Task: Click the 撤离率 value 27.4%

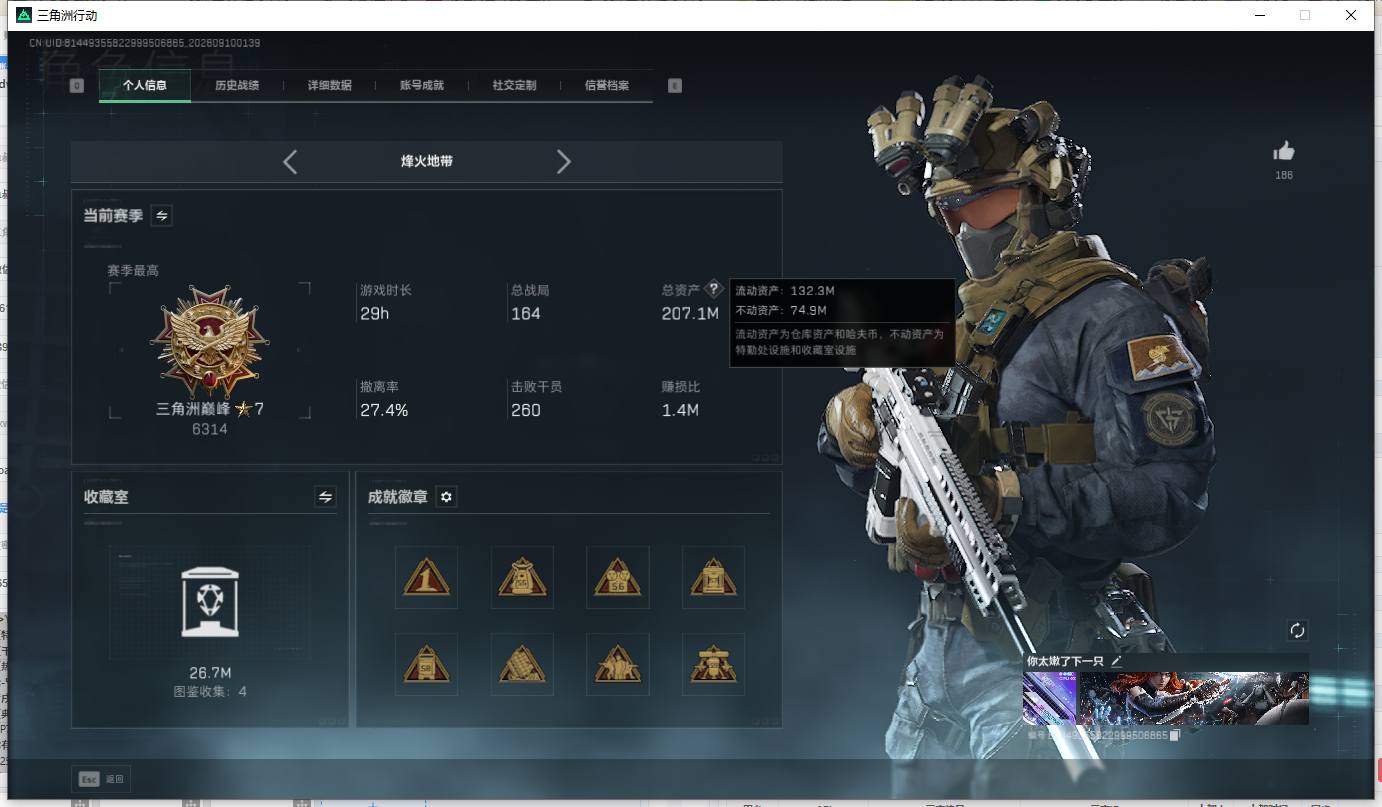Action: coord(384,410)
